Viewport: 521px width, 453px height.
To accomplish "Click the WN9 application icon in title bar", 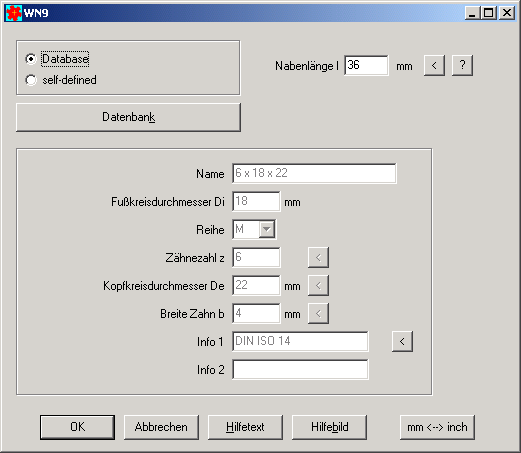I will (x=14, y=13).
